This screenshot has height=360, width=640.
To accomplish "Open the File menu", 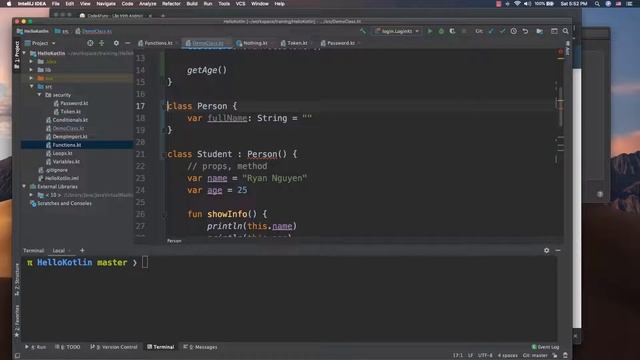I will pyautogui.click(x=56, y=4).
